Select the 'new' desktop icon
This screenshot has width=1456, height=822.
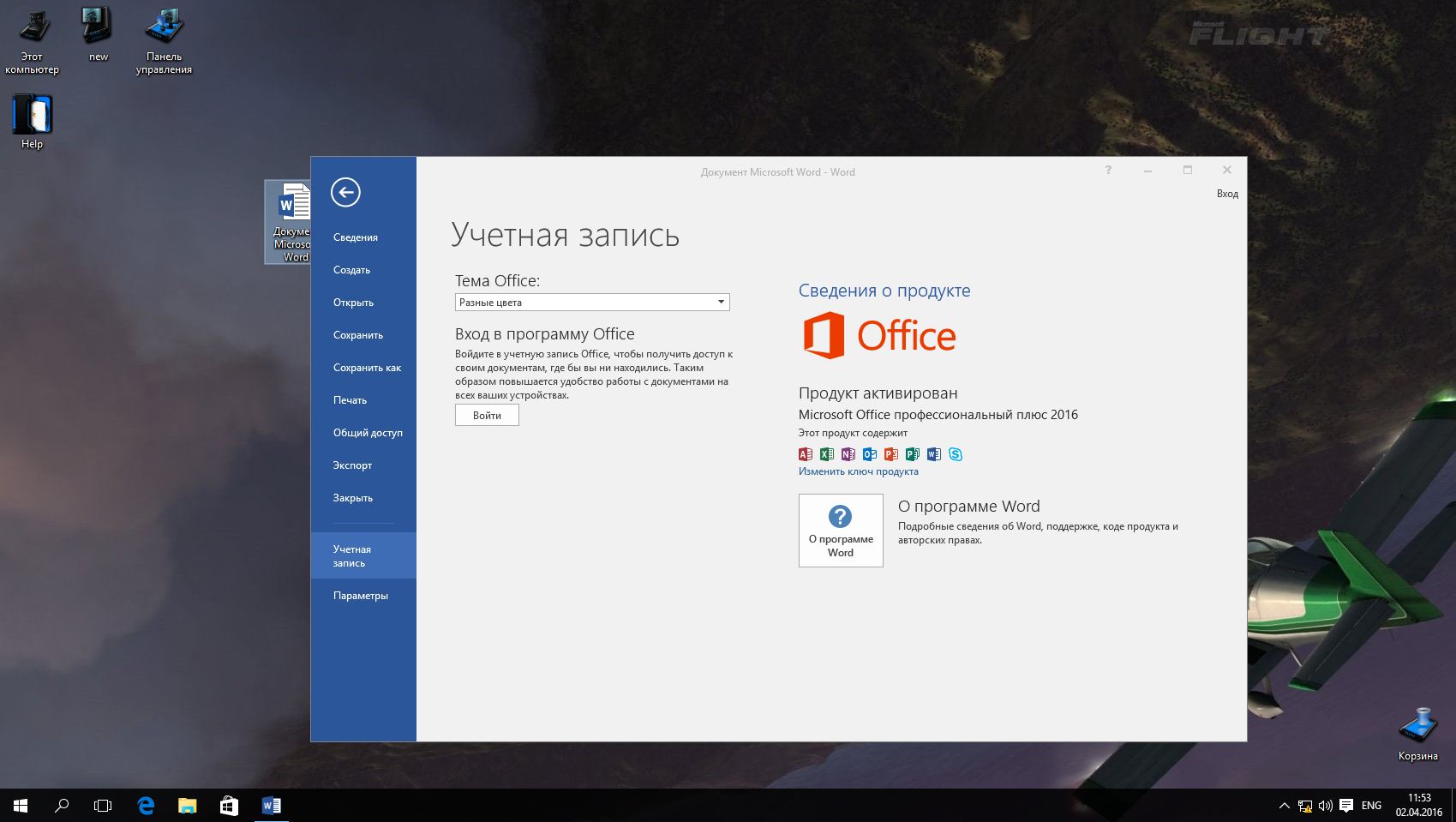click(x=99, y=35)
